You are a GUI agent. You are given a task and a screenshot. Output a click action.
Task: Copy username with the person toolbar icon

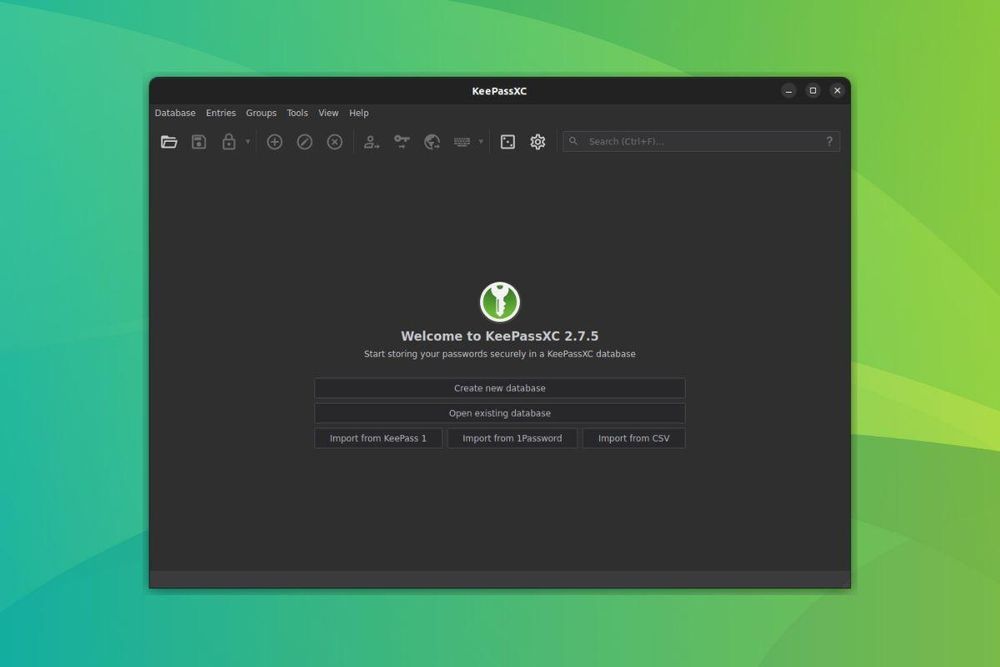[370, 141]
